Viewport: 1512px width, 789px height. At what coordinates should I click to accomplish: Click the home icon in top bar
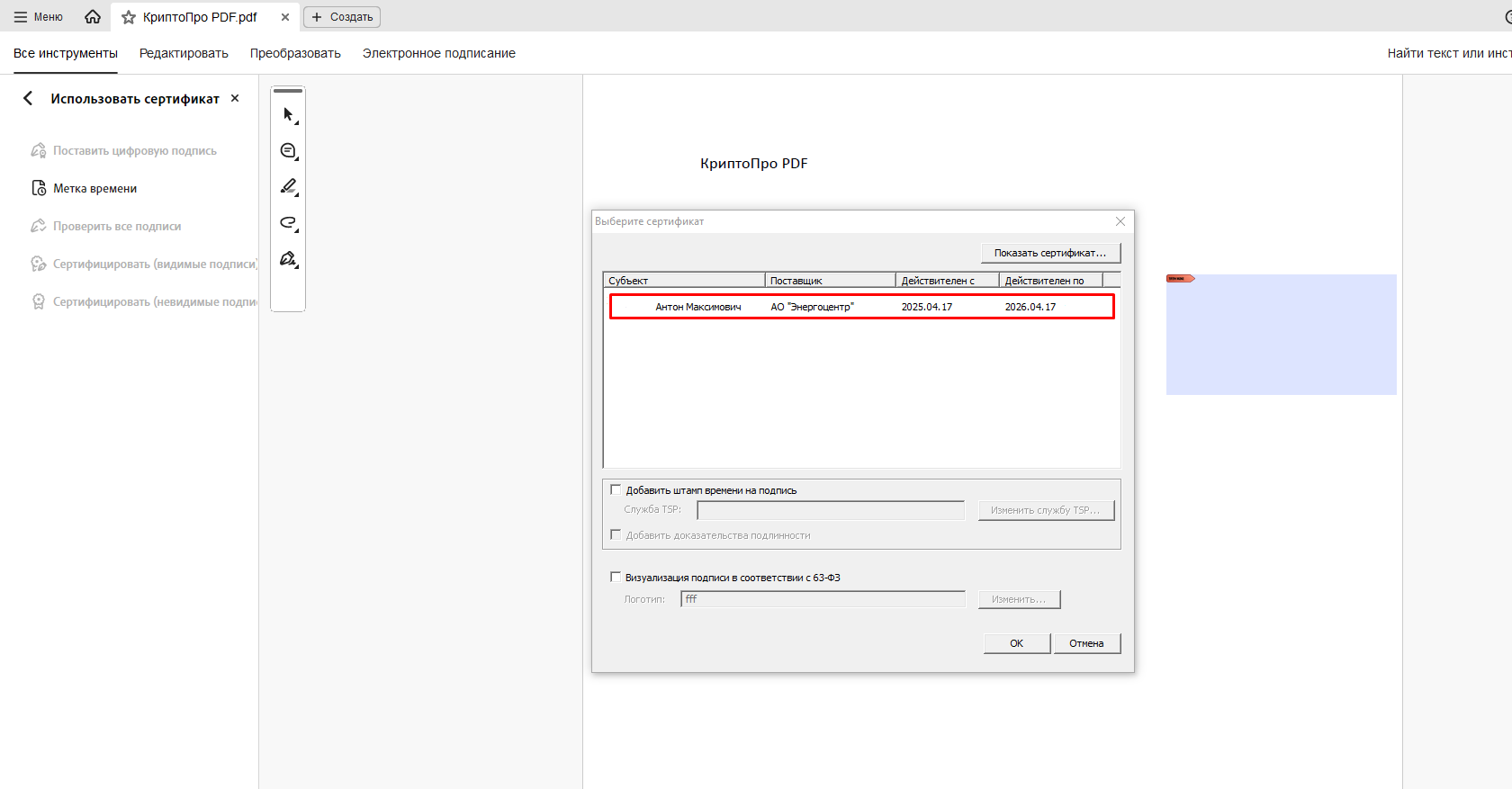pyautogui.click(x=93, y=17)
